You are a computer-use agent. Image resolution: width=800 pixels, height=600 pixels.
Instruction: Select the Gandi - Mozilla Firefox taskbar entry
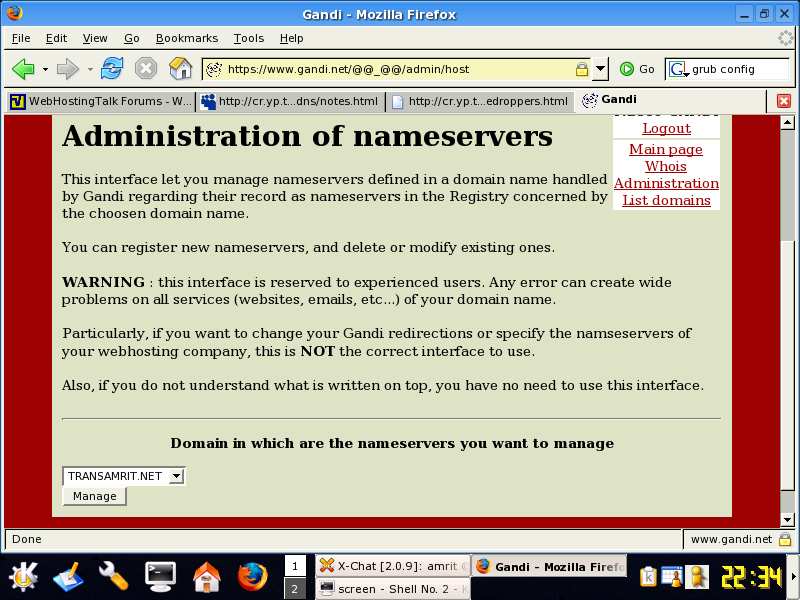tap(549, 566)
